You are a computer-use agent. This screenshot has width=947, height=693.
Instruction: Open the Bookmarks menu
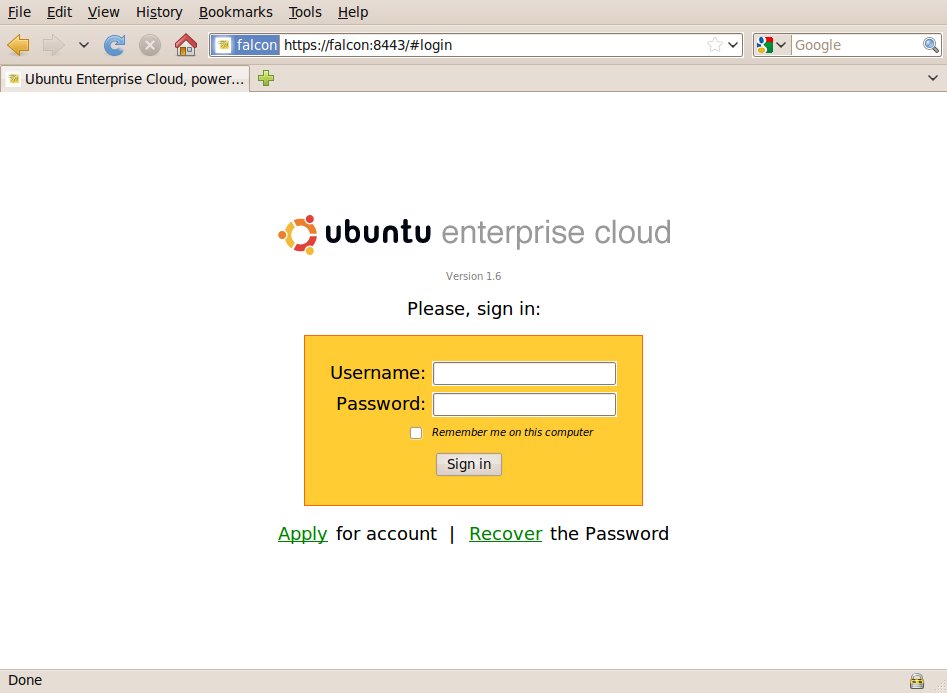click(x=235, y=12)
